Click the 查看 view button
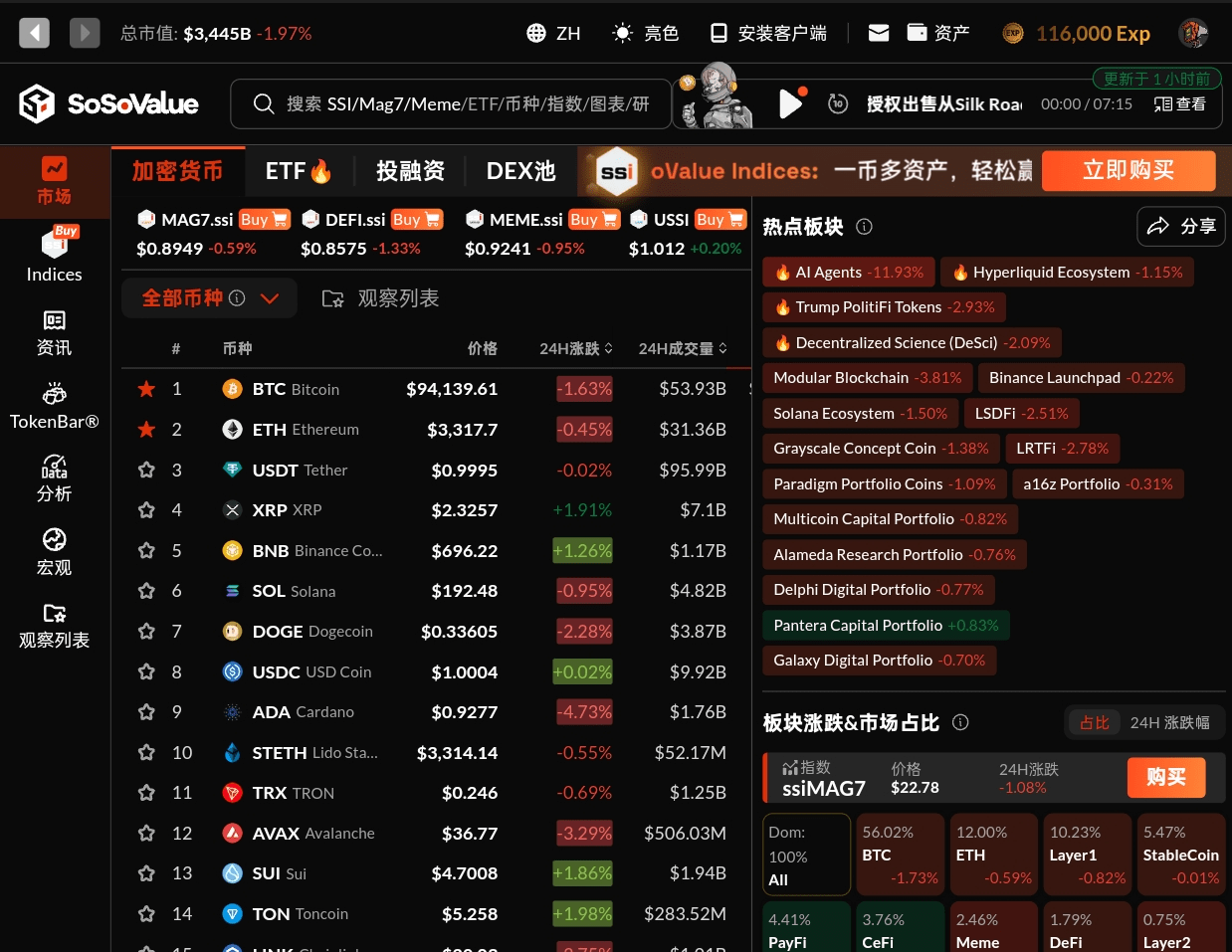This screenshot has height=952, width=1232. [1179, 103]
